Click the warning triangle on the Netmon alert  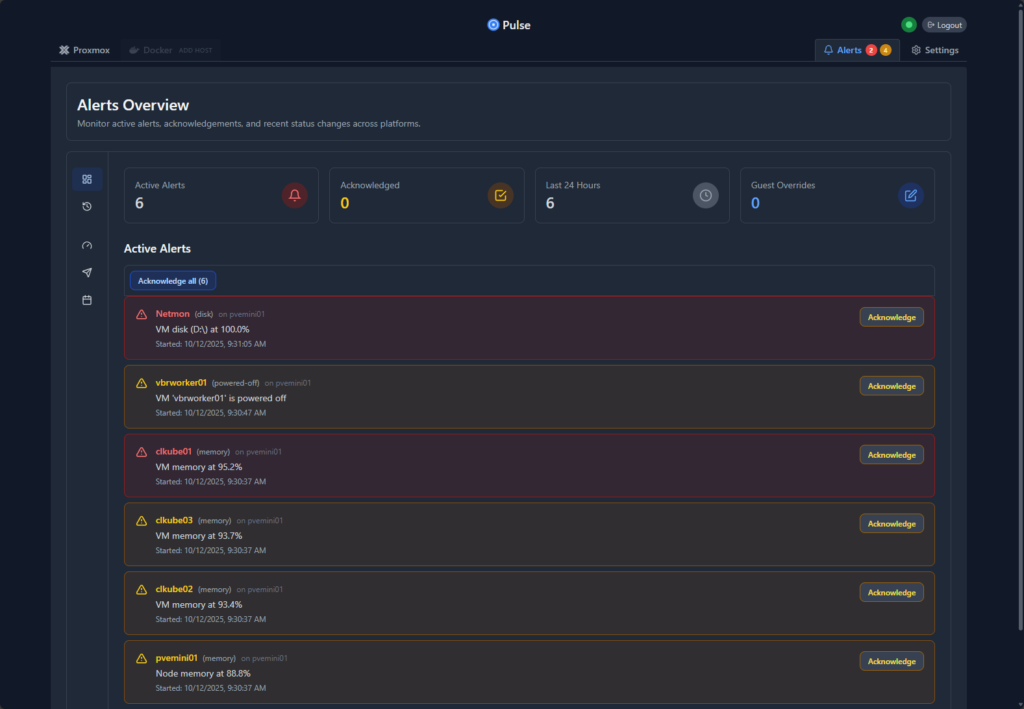coord(141,314)
